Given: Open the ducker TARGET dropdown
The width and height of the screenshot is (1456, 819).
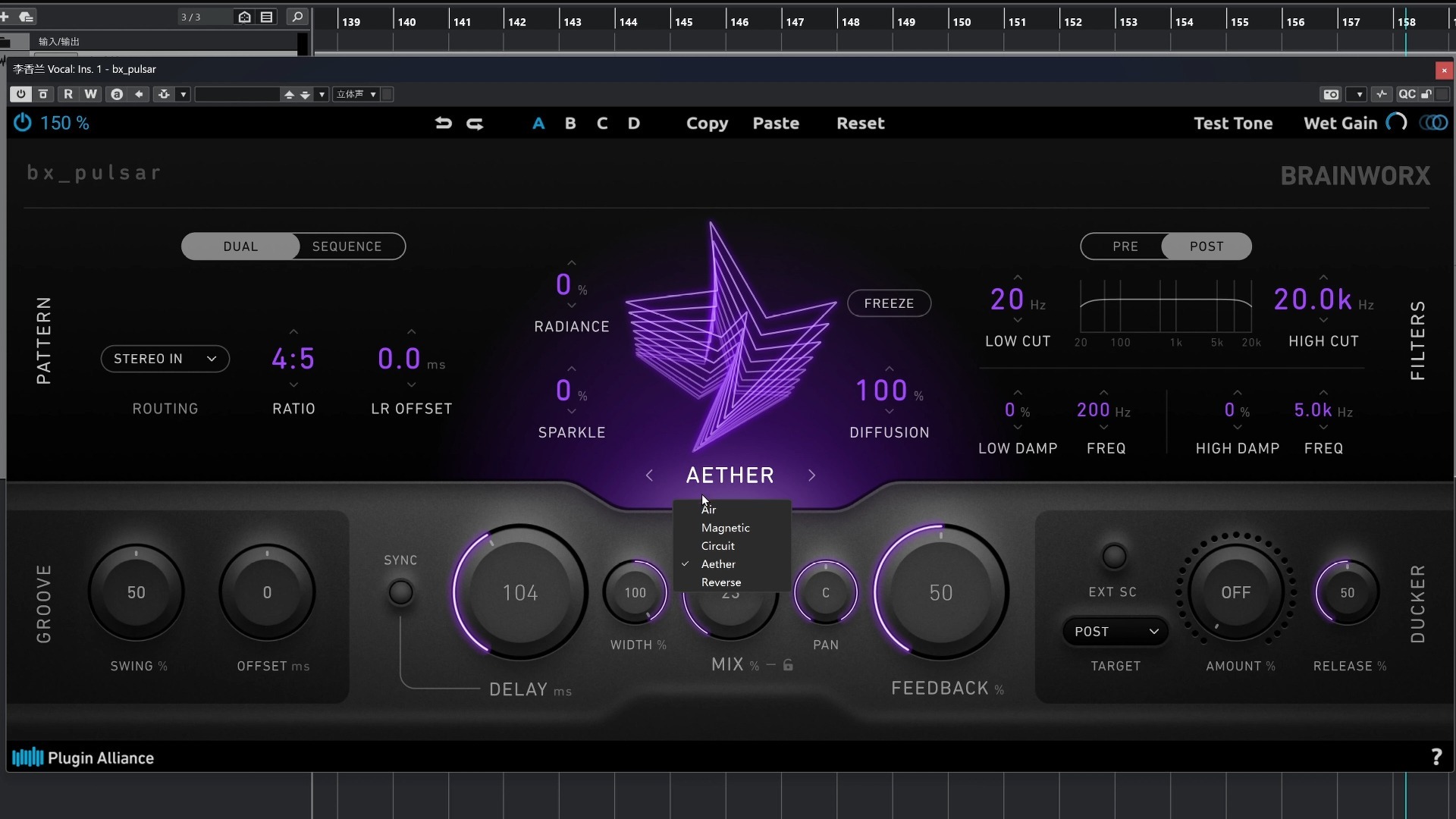Looking at the screenshot, I should point(1115,631).
